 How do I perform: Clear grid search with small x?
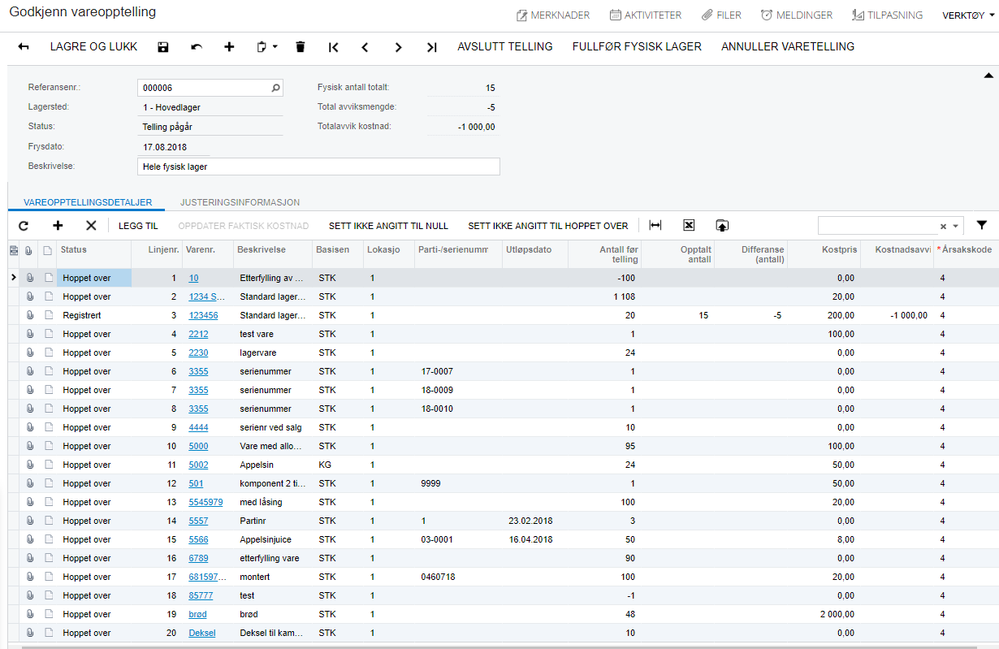point(944,227)
